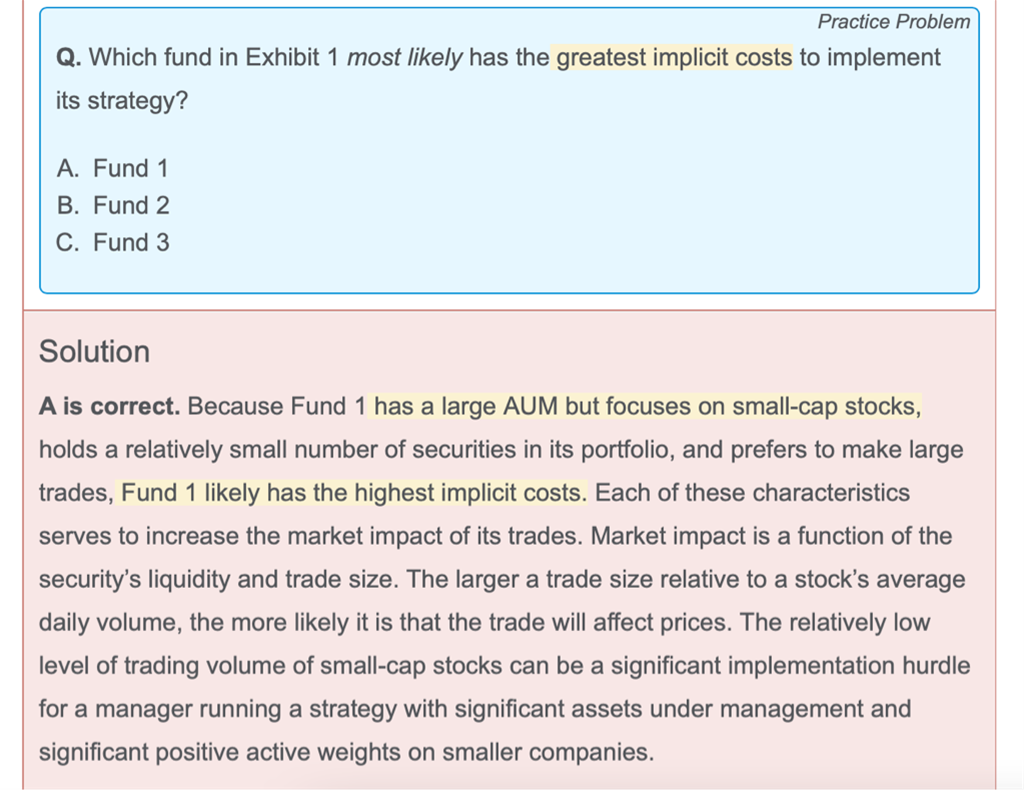Click highlighted 'has a large AUM' passage
Viewport: 1024px width, 790px height.
click(466, 407)
